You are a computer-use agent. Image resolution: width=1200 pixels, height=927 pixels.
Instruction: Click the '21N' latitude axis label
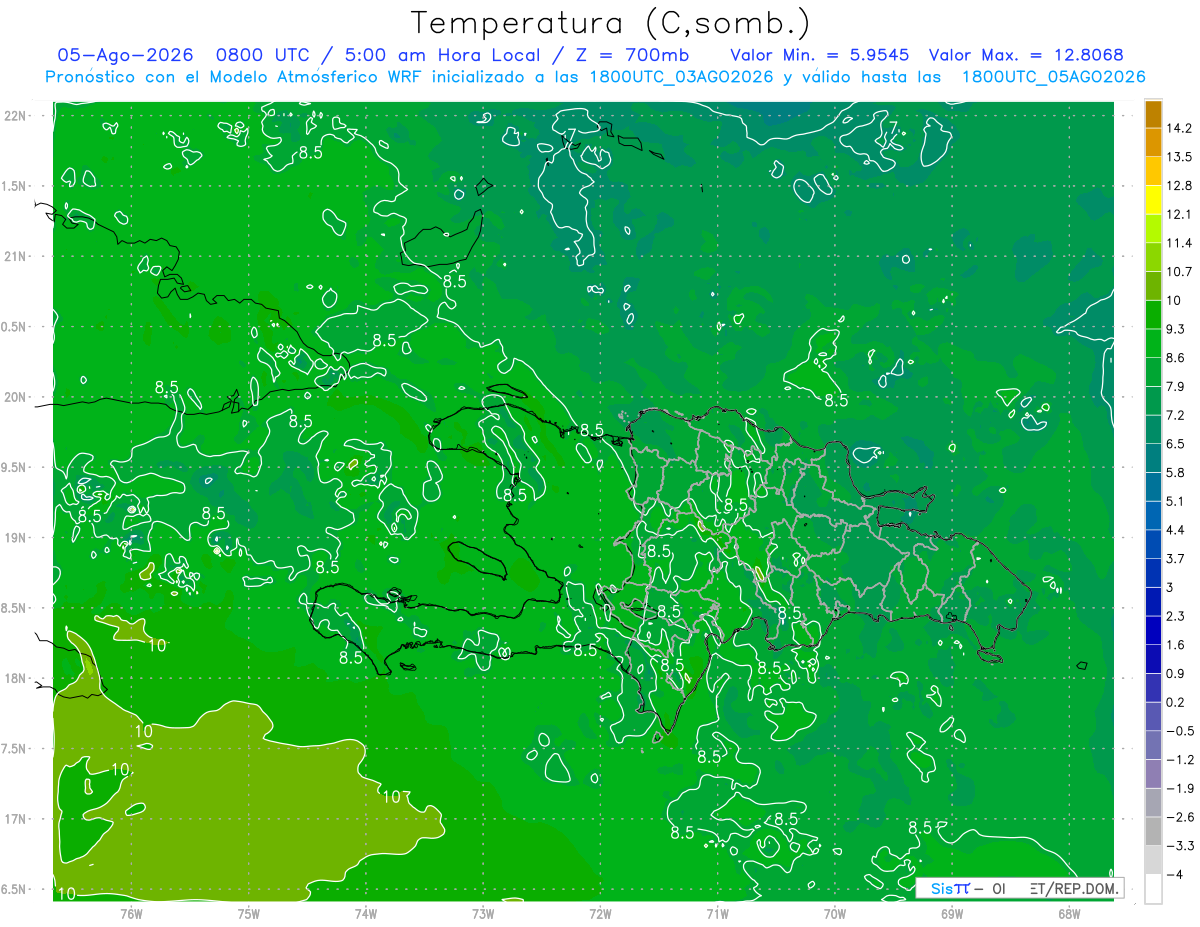[16, 257]
